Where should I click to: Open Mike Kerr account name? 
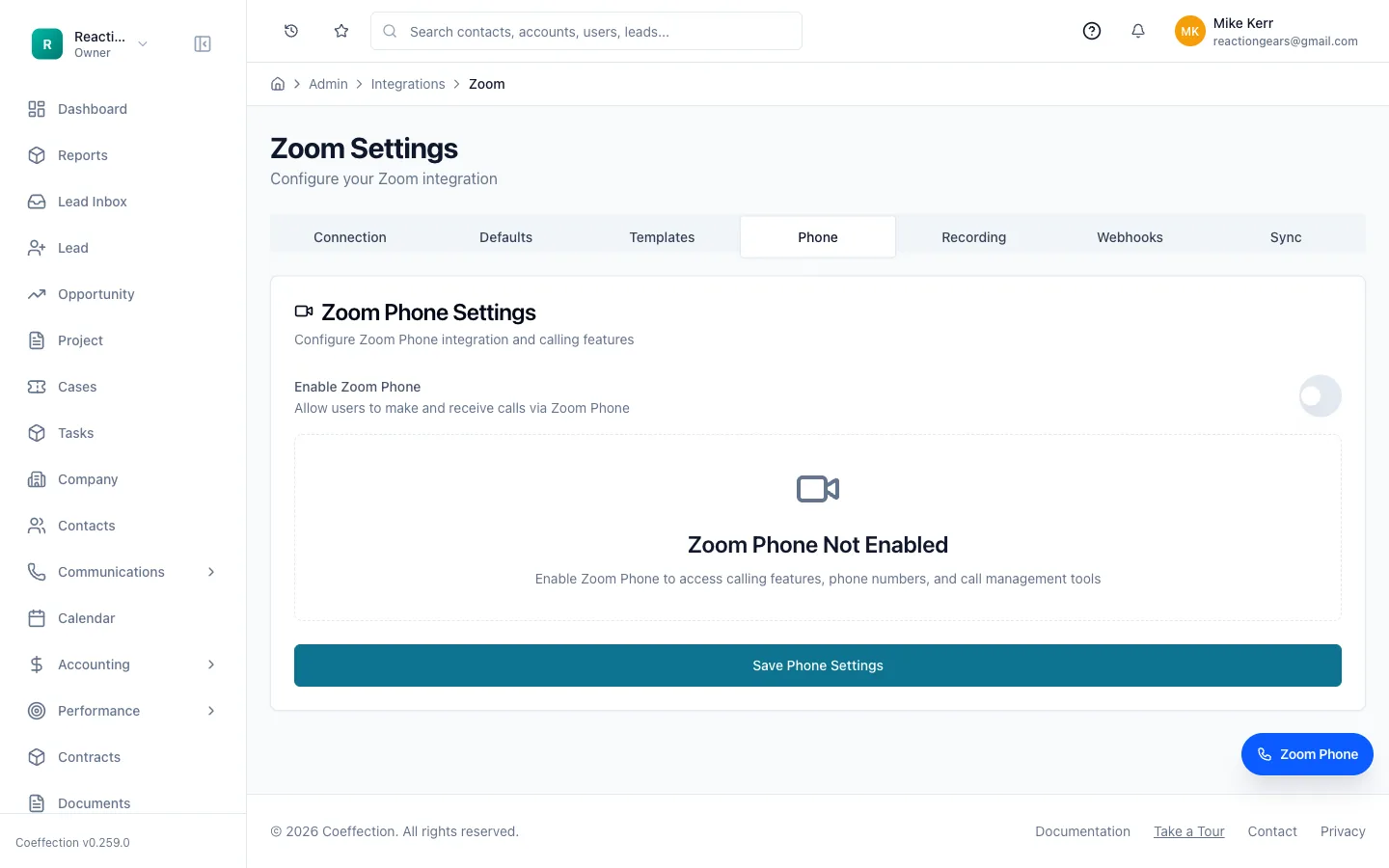pos(1243,23)
